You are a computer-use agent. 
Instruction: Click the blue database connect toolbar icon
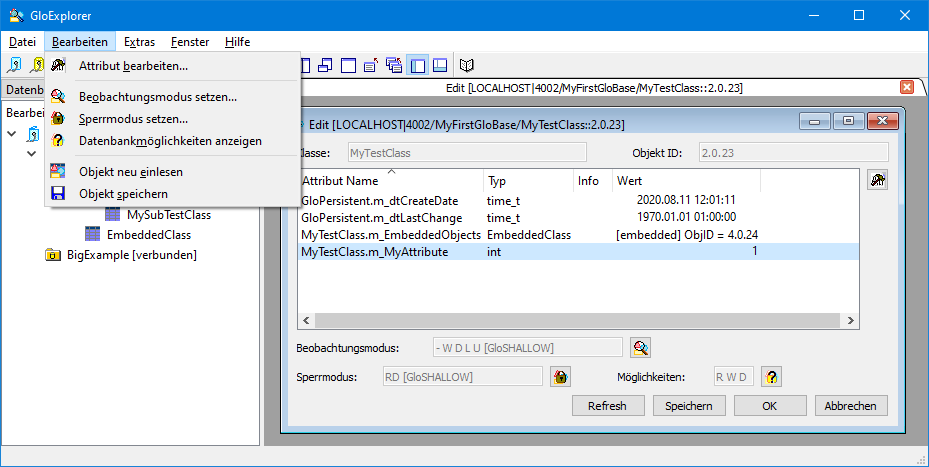pos(14,65)
